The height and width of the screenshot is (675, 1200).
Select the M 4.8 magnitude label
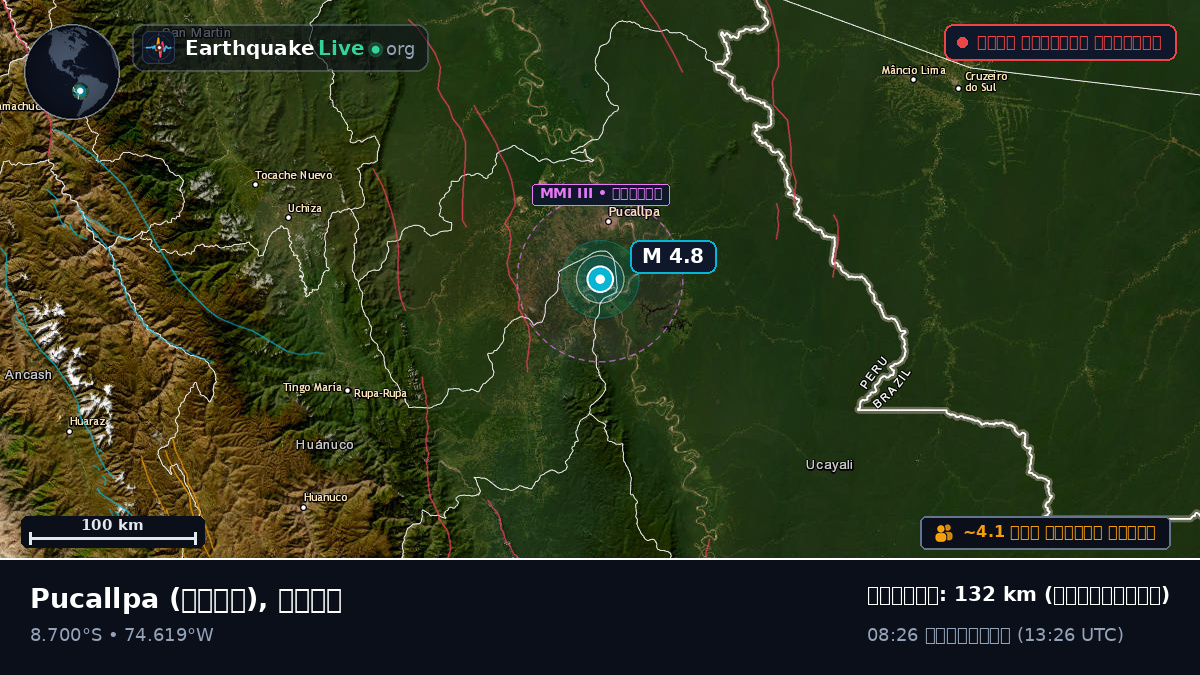point(673,256)
